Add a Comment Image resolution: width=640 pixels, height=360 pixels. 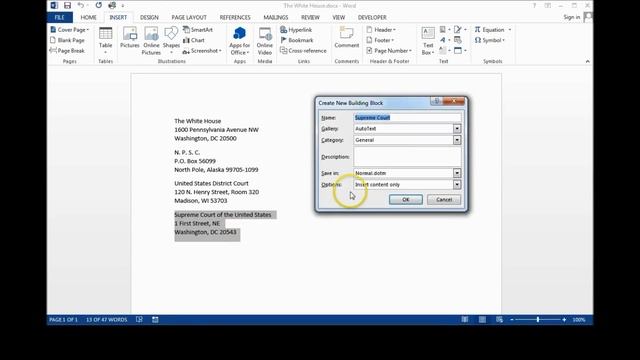[x=347, y=38]
